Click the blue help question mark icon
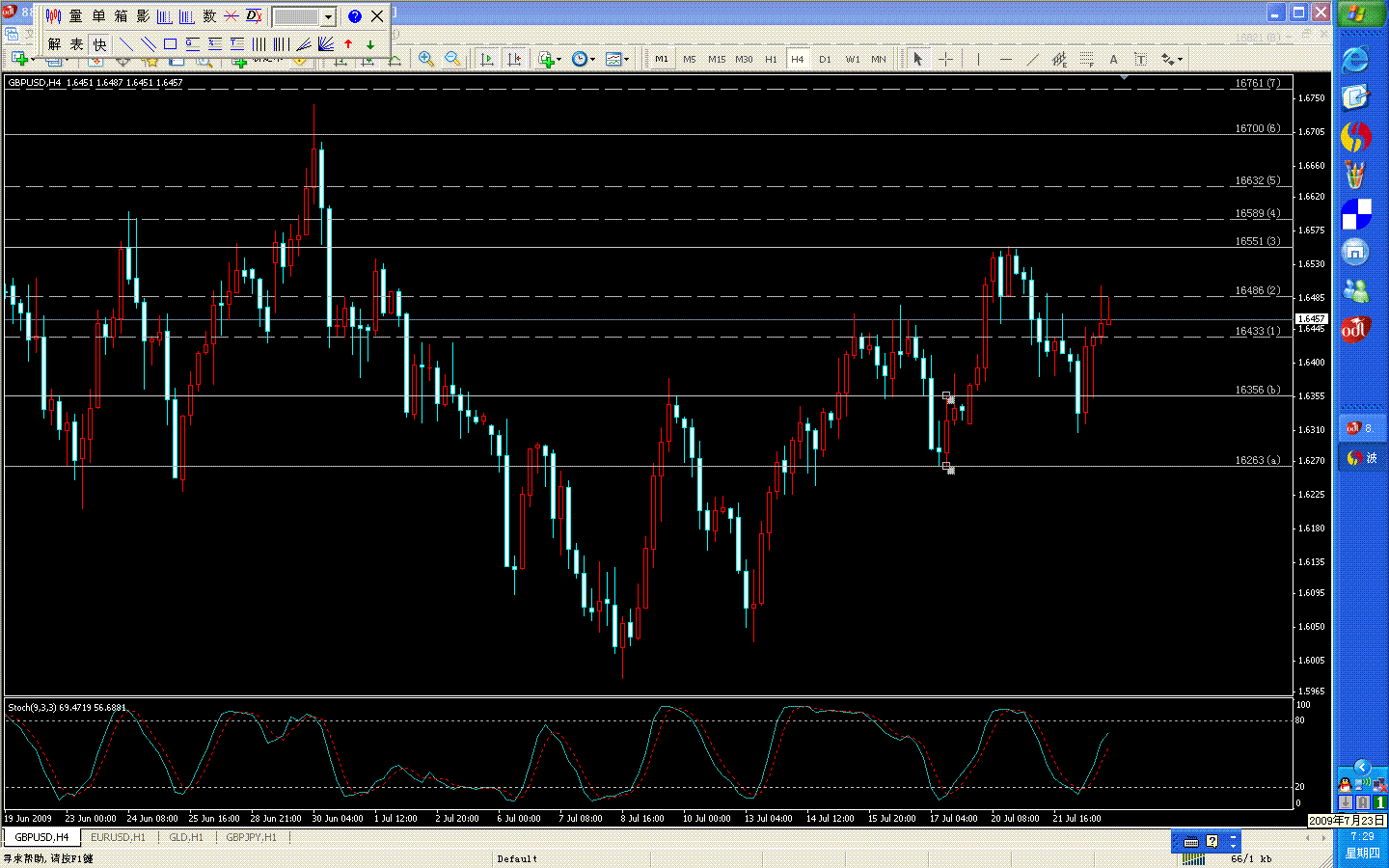Viewport: 1389px width, 868px height. click(354, 16)
